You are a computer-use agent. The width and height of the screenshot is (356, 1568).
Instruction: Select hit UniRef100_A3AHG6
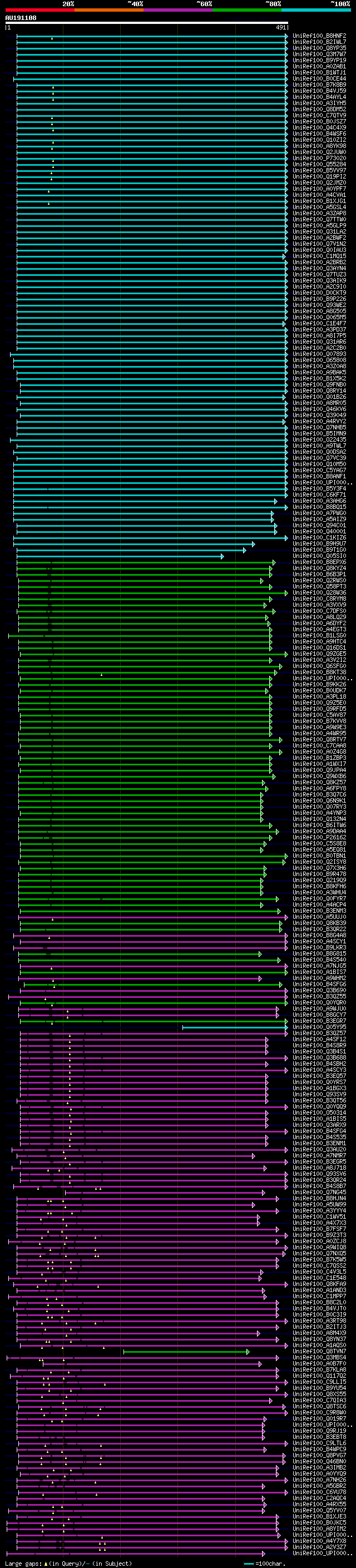click(319, 501)
